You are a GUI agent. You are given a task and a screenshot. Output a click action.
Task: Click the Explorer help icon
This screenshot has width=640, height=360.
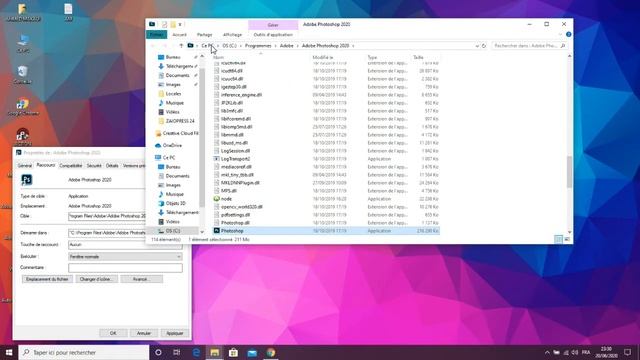(569, 35)
